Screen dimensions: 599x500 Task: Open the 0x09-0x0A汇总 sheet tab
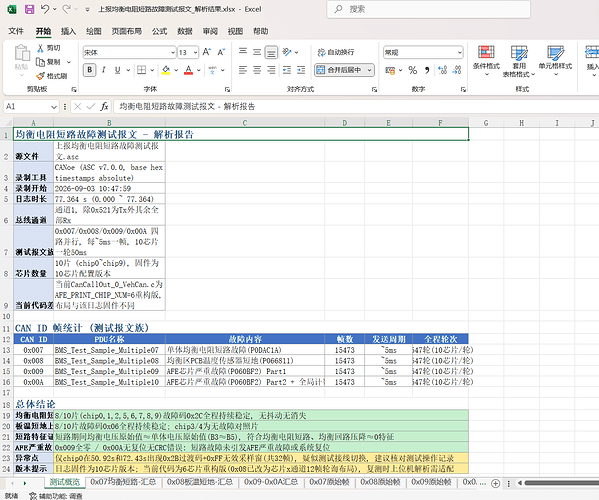coord(271,482)
